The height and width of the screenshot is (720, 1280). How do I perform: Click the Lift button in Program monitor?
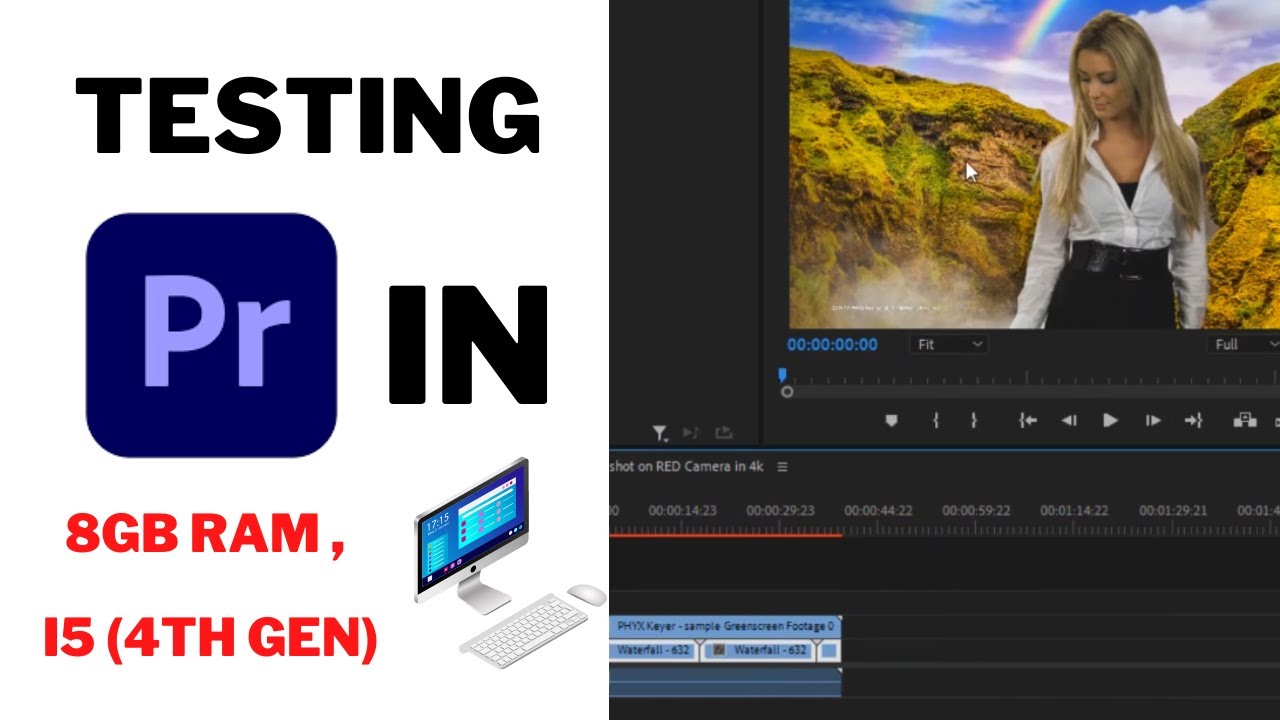tap(1245, 420)
